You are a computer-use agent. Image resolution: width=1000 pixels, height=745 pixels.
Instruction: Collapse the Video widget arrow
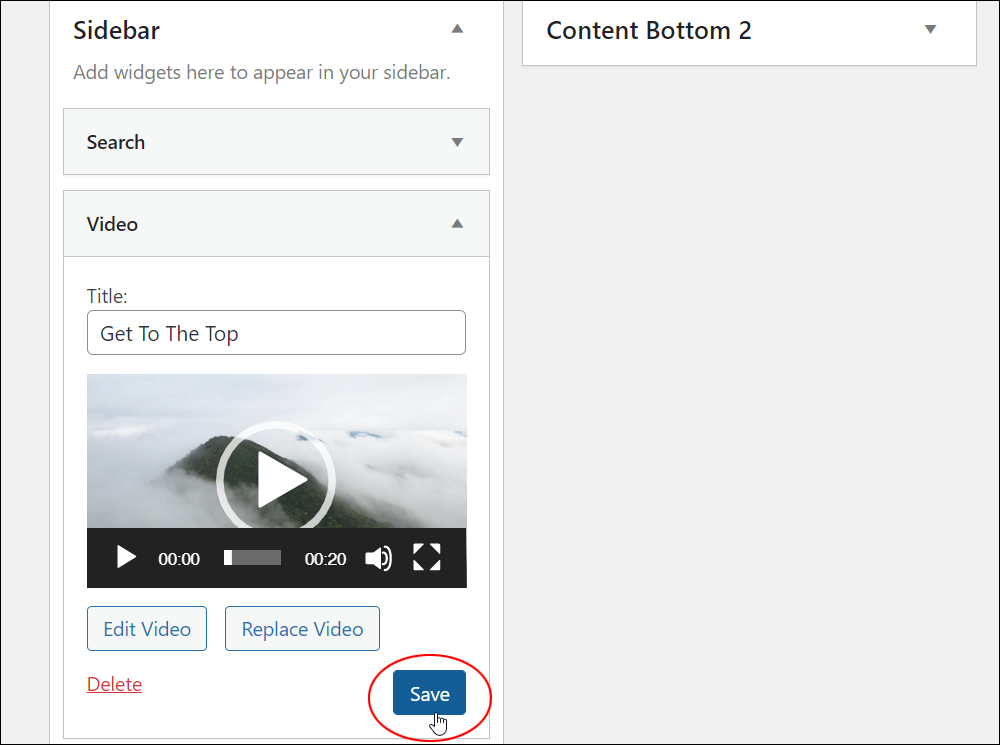click(x=457, y=223)
